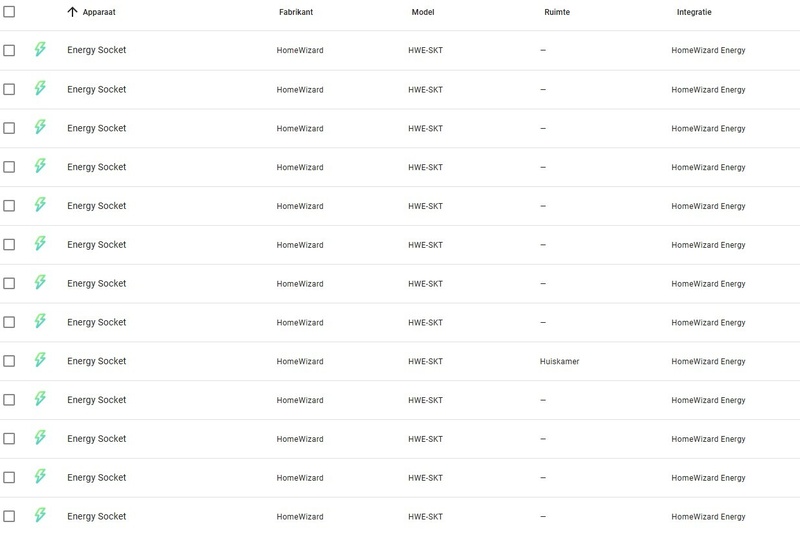Select the first Energy Socket row checkbox
Viewport: 800px width, 535px height.
pos(9,50)
